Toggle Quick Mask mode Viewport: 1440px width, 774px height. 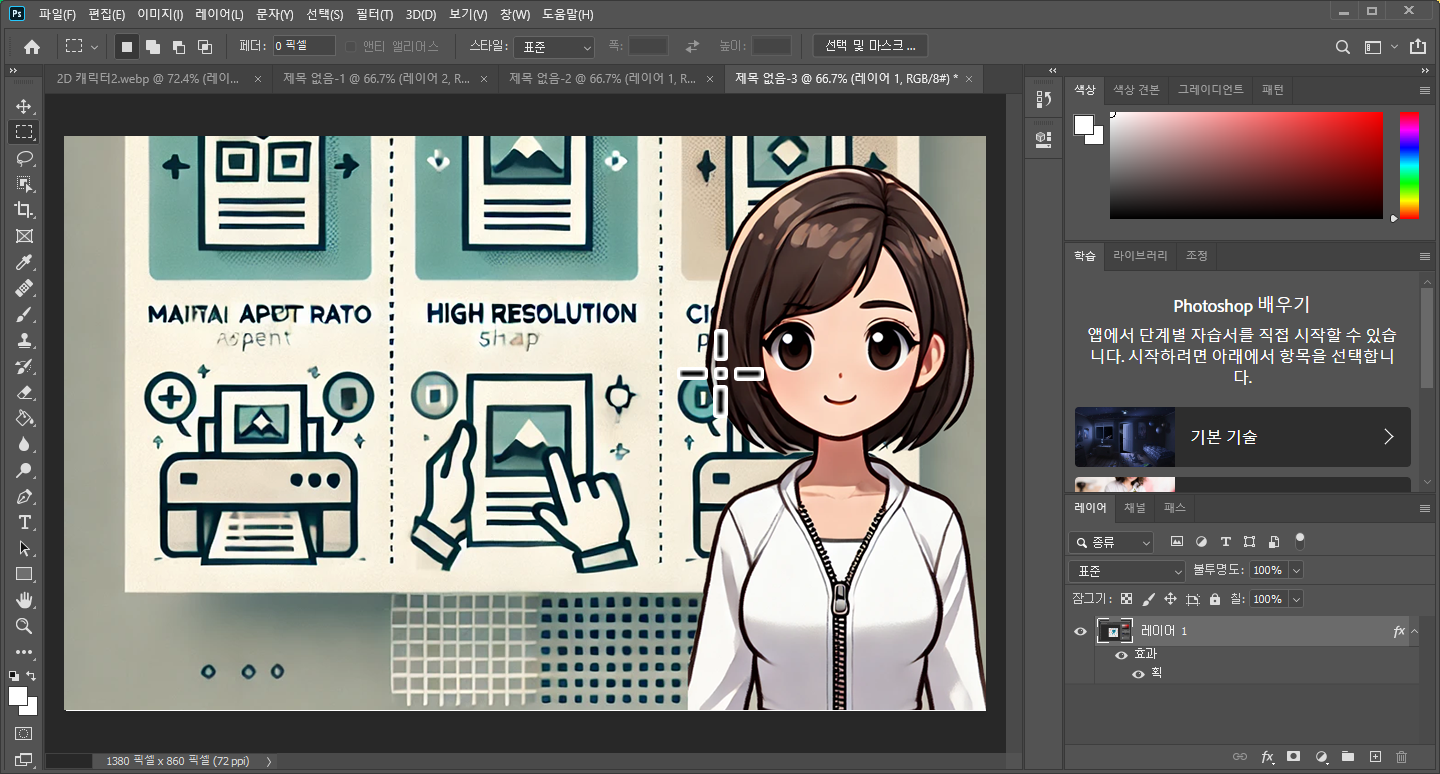tap(24, 733)
